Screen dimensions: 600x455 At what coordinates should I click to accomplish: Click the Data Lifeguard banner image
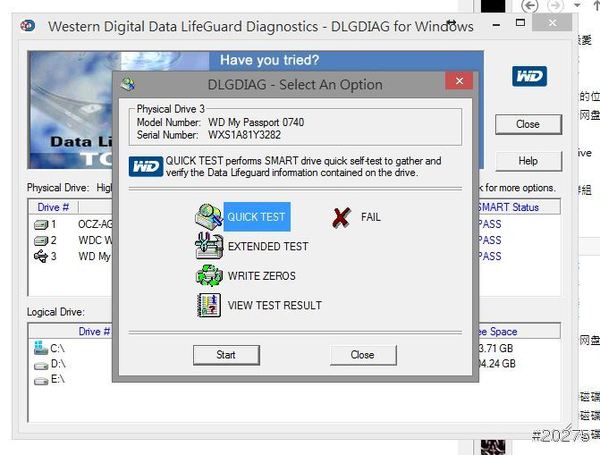click(70, 110)
